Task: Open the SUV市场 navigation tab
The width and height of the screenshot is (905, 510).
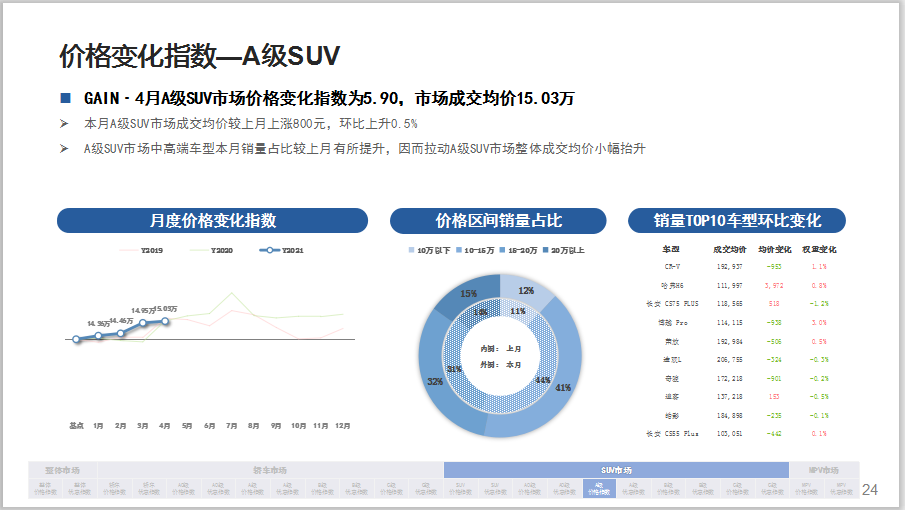Action: 615,470
